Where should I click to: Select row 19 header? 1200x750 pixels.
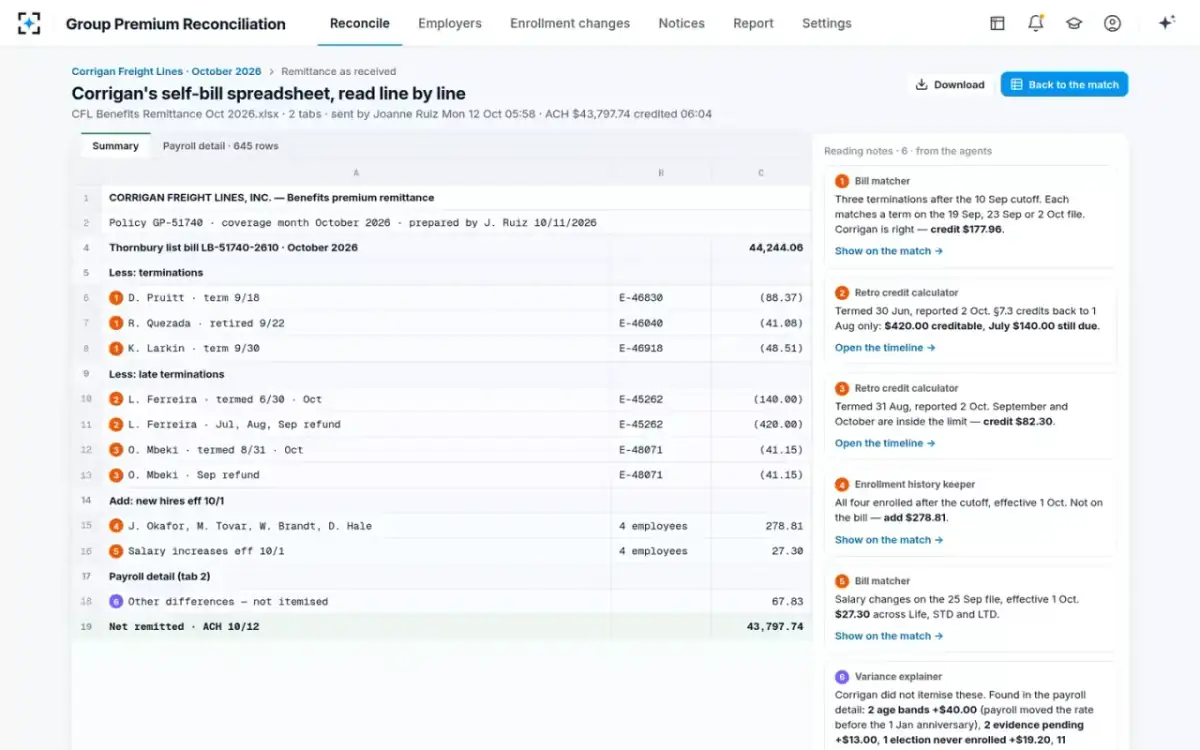click(x=87, y=627)
